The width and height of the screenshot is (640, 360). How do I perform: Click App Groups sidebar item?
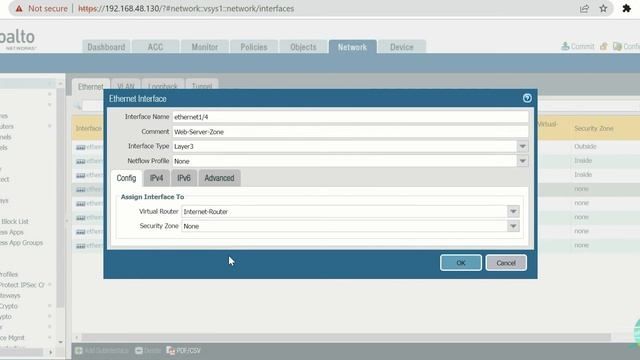21,242
